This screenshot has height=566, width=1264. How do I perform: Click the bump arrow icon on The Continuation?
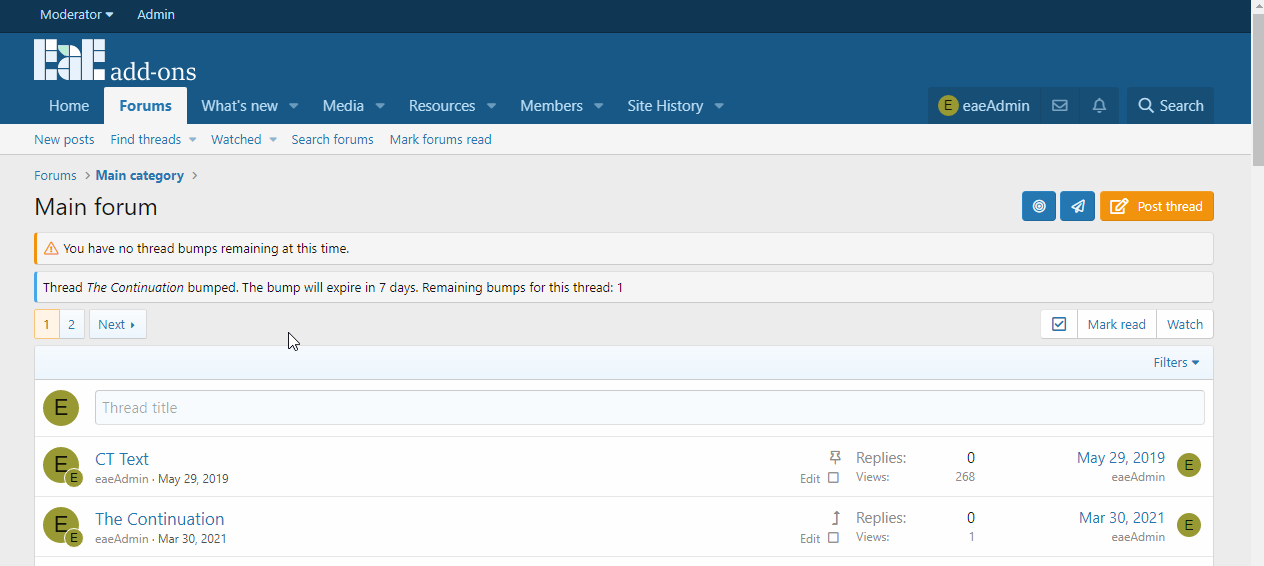click(835, 518)
